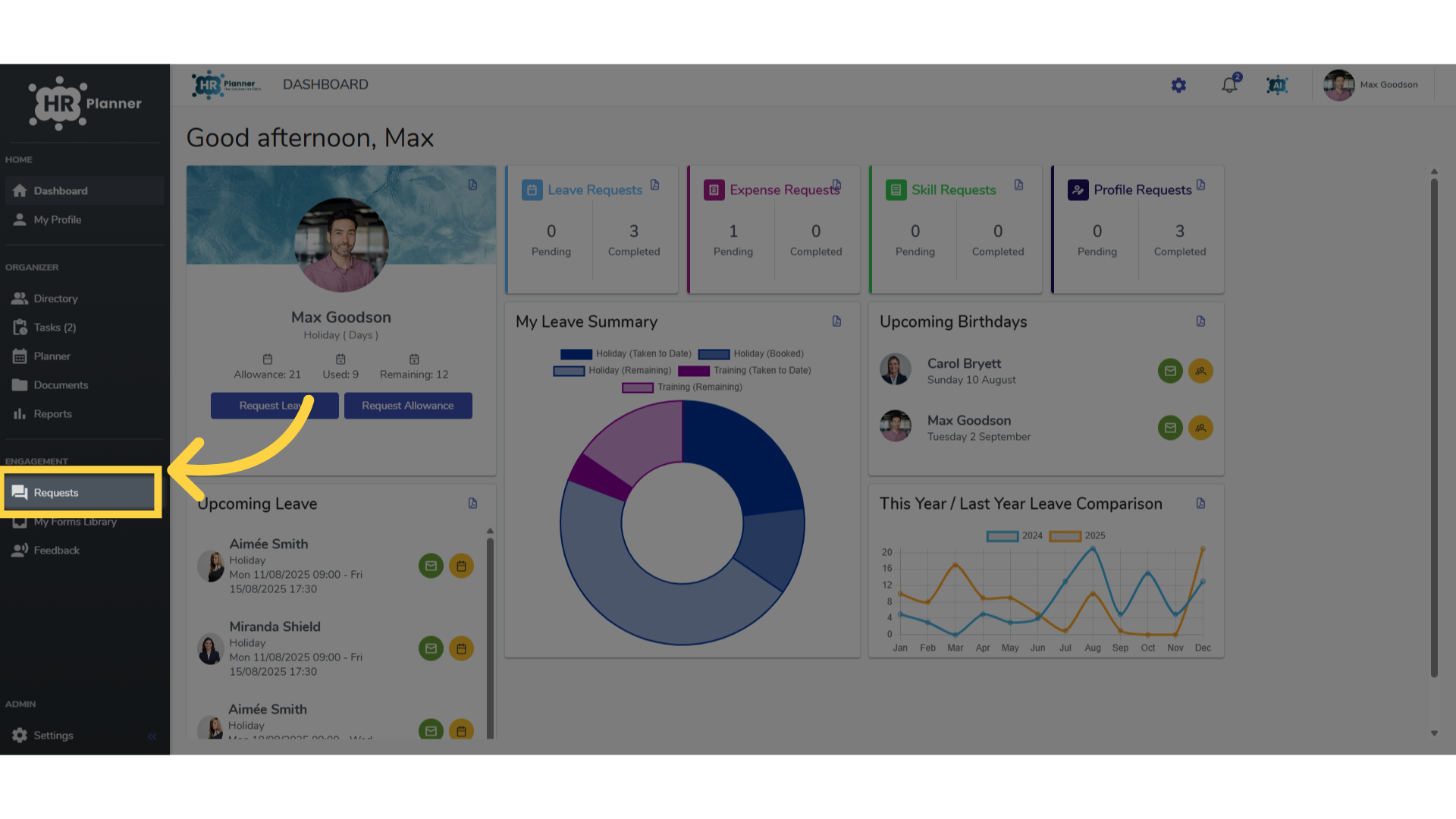1456x819 pixels.
Task: Open Reports in sidebar
Action: (84, 414)
